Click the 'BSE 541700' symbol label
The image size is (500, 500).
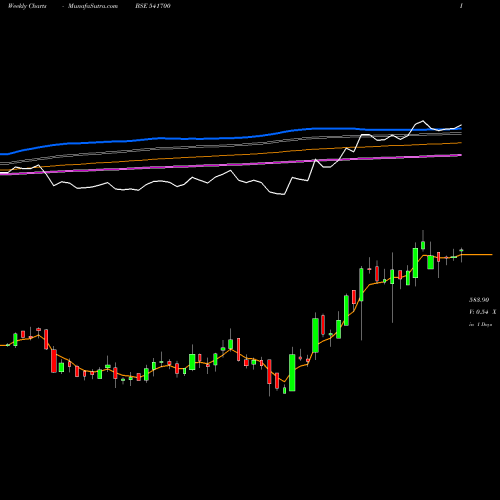(153, 6)
